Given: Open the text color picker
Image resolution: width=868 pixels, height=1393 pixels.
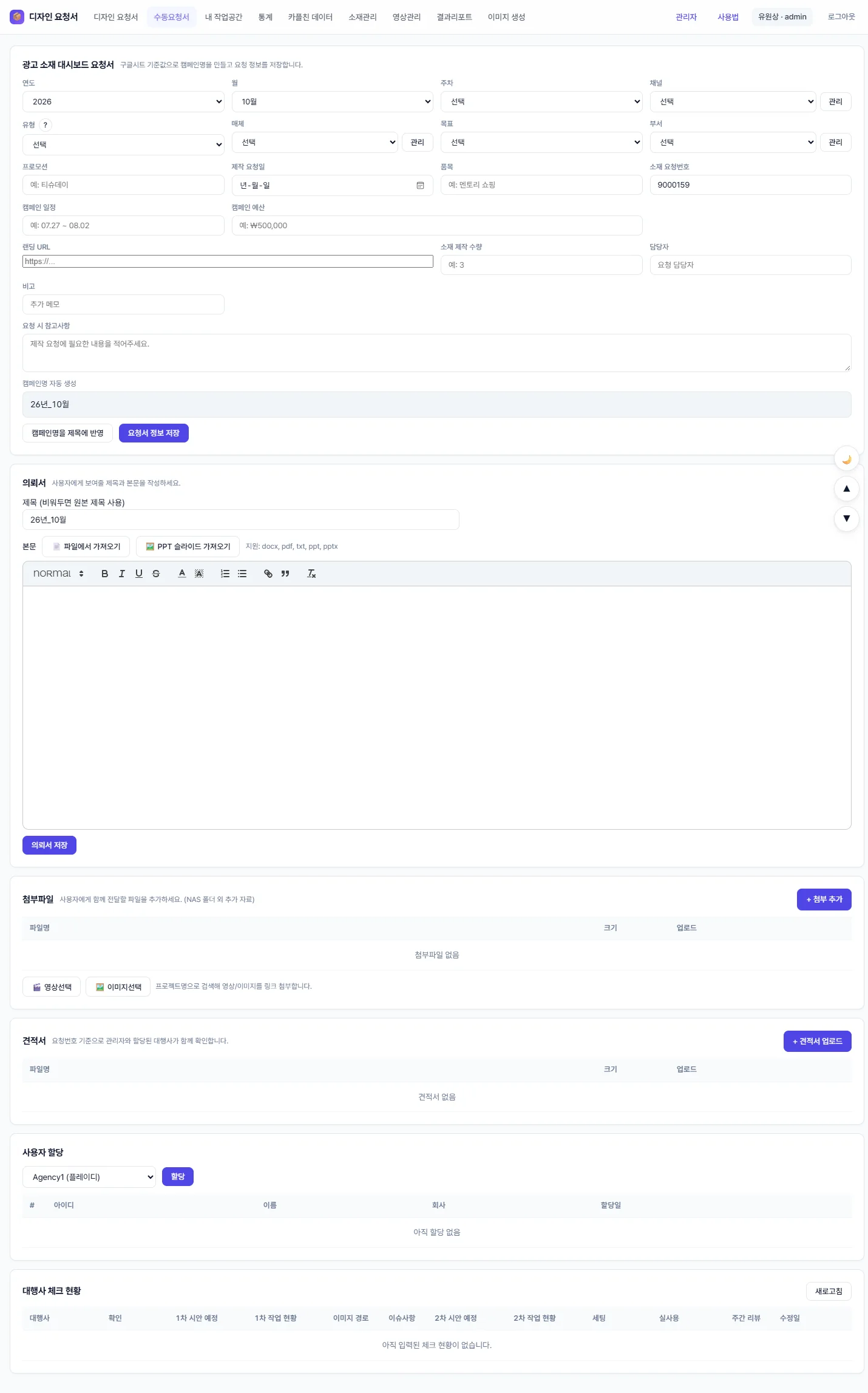Looking at the screenshot, I should [181, 574].
